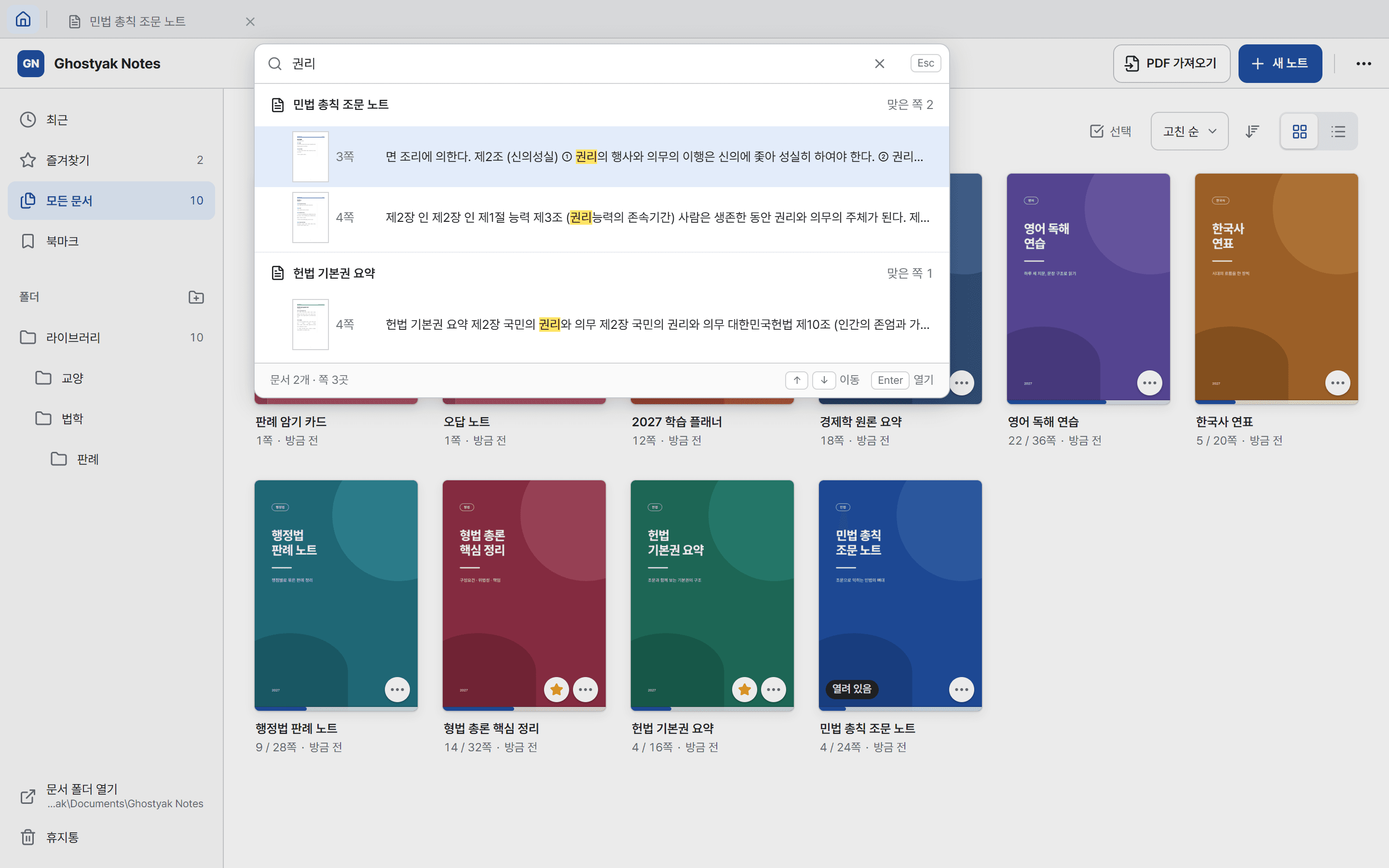Toggle favorite star on 형법 총론 핵심 정리

click(x=556, y=689)
